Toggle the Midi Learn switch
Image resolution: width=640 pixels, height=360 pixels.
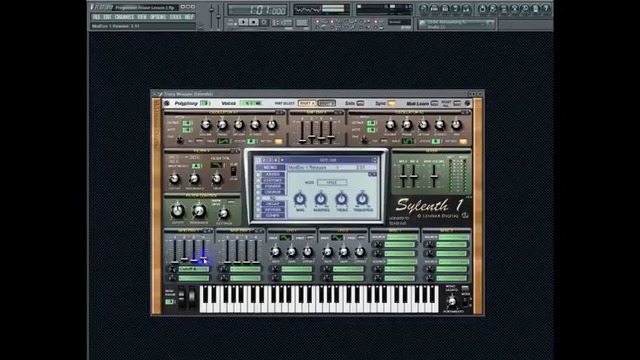[x=435, y=103]
